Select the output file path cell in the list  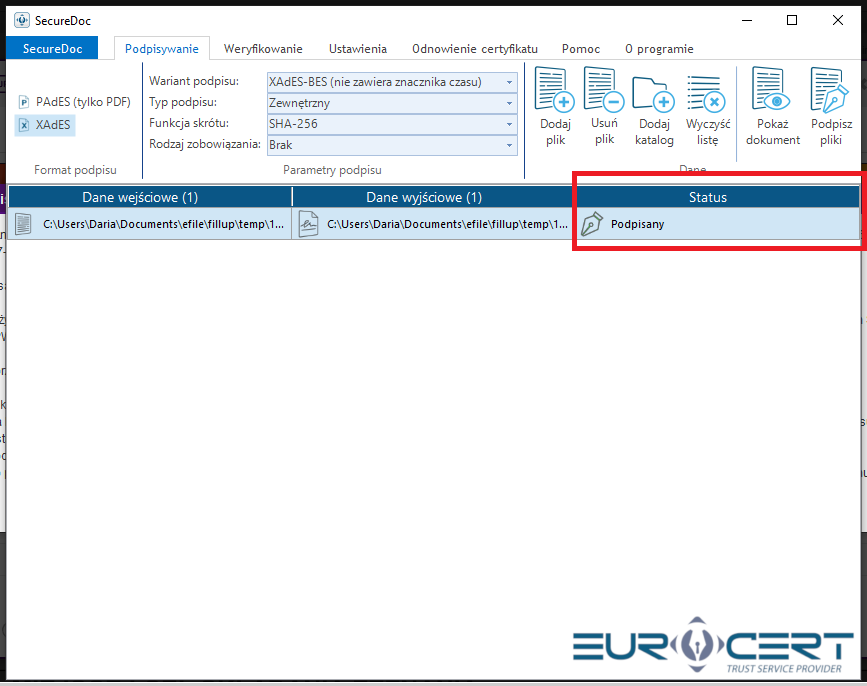(432, 224)
